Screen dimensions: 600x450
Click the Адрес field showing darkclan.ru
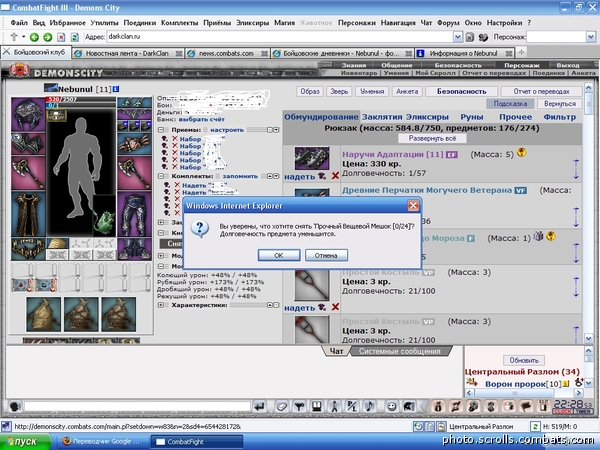[280, 37]
